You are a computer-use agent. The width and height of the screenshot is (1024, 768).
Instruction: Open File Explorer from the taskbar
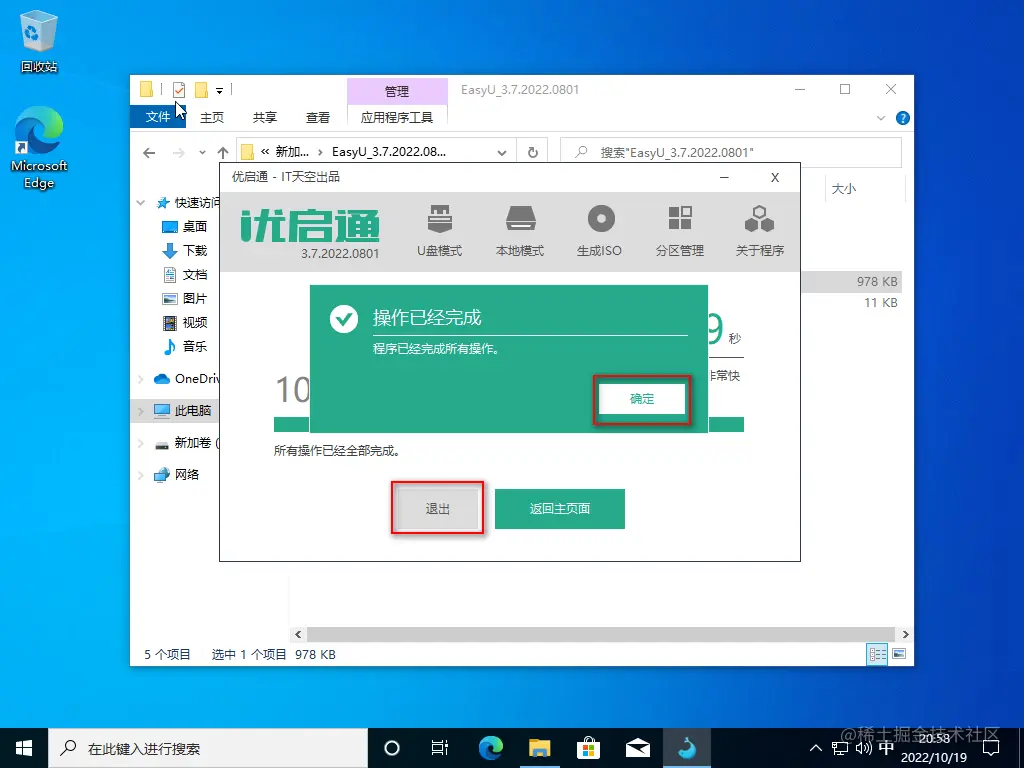tap(539, 748)
